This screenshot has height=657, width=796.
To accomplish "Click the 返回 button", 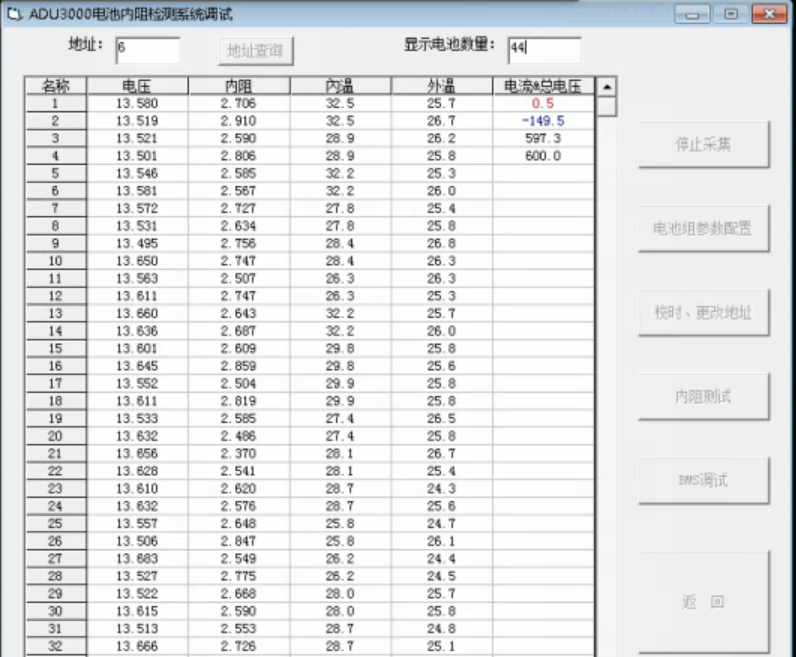I will click(x=703, y=602).
